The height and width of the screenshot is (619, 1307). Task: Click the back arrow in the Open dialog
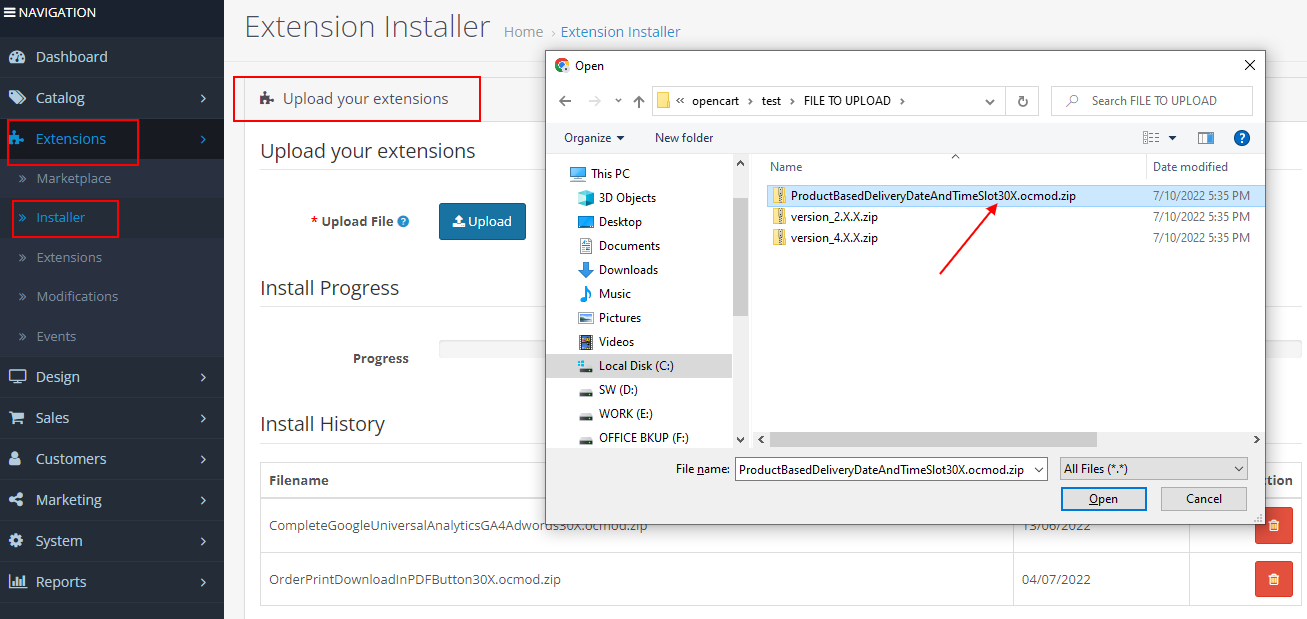tap(565, 101)
